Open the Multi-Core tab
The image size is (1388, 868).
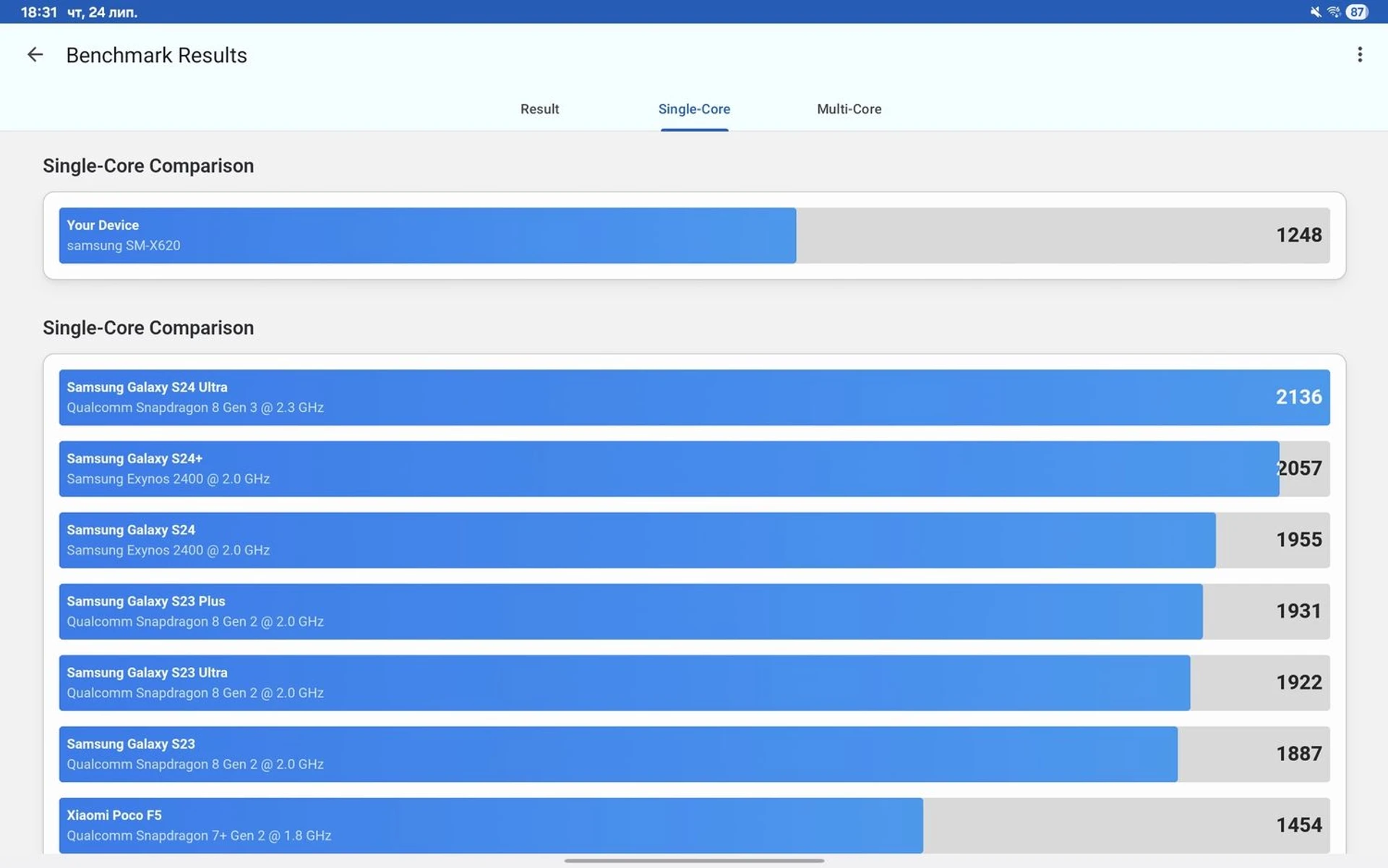[849, 109]
